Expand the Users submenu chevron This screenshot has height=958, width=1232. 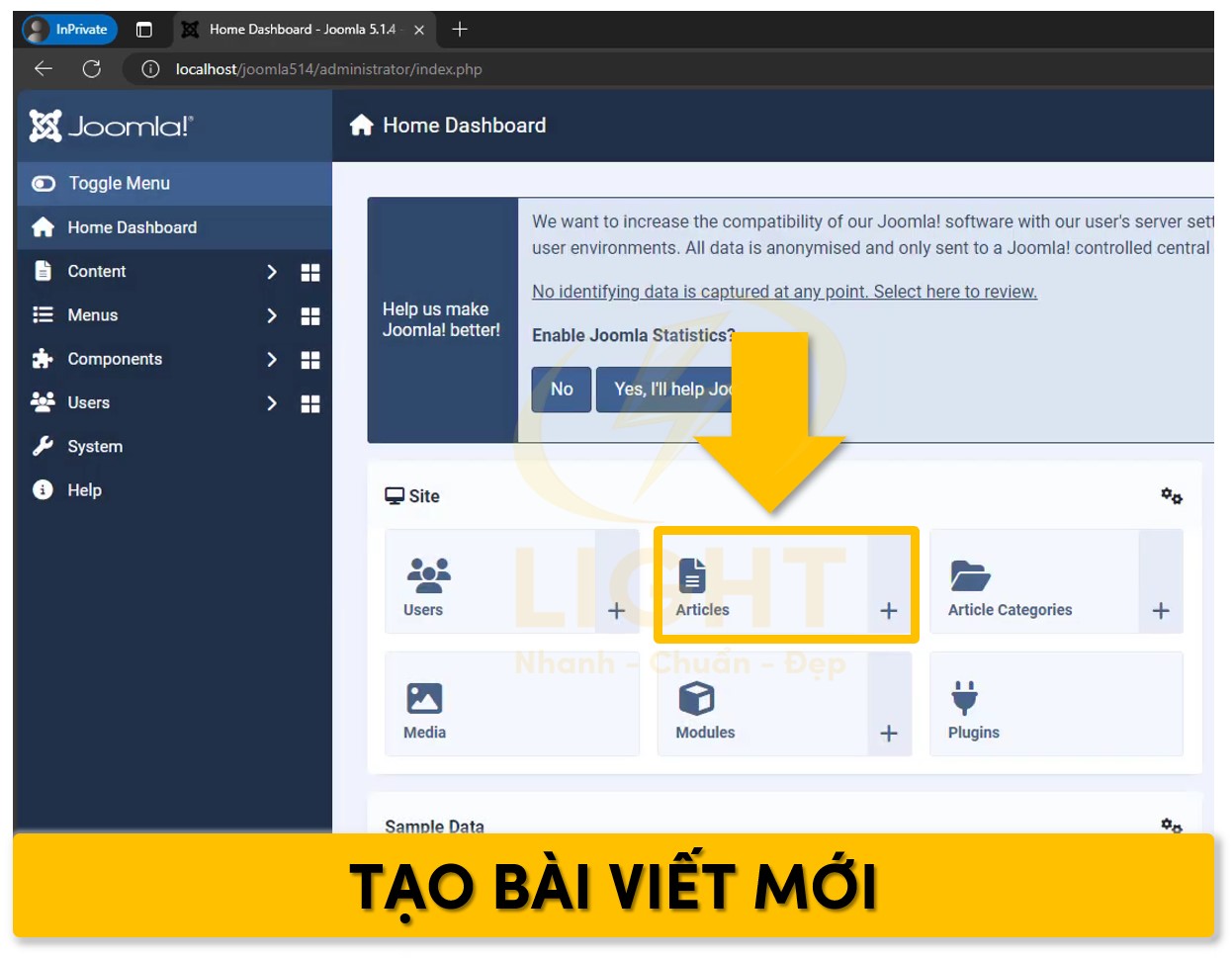point(272,402)
